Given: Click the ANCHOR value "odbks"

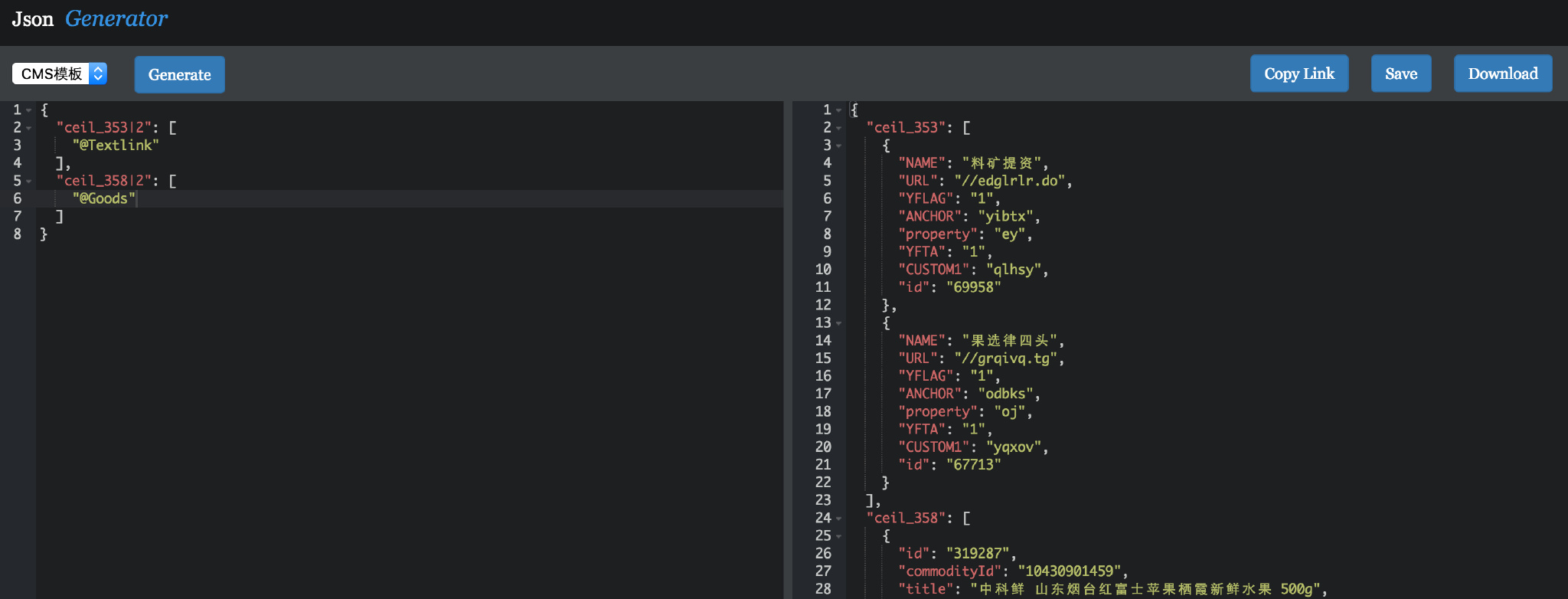Looking at the screenshot, I should click(x=1006, y=393).
